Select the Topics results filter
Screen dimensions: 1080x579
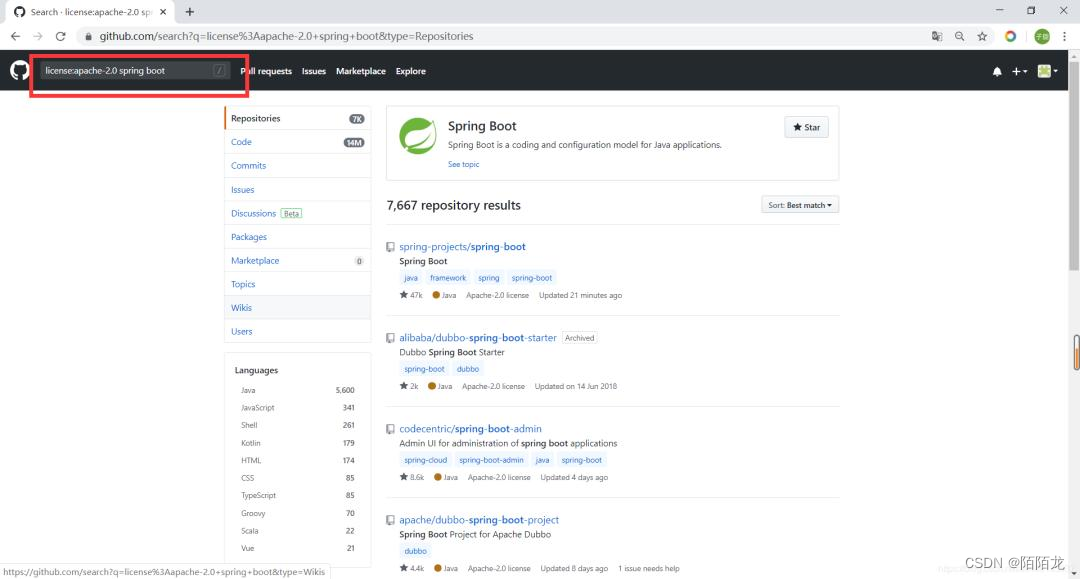[x=298, y=284]
